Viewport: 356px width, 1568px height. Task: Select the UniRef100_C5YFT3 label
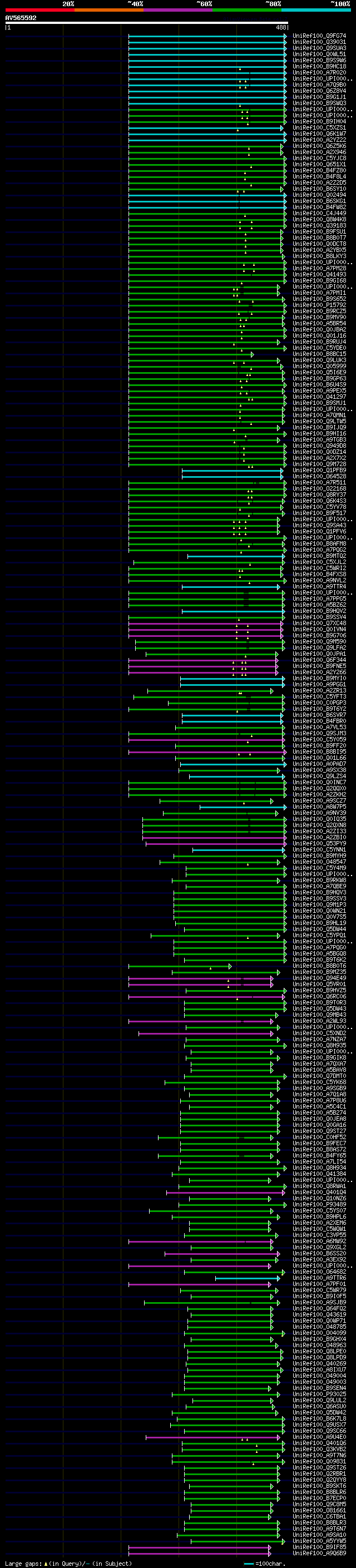(319, 697)
